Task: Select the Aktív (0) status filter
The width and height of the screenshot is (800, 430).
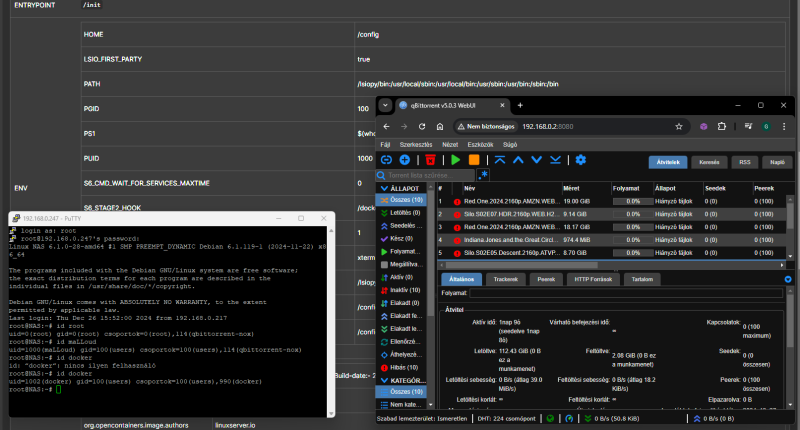Action: click(x=401, y=277)
